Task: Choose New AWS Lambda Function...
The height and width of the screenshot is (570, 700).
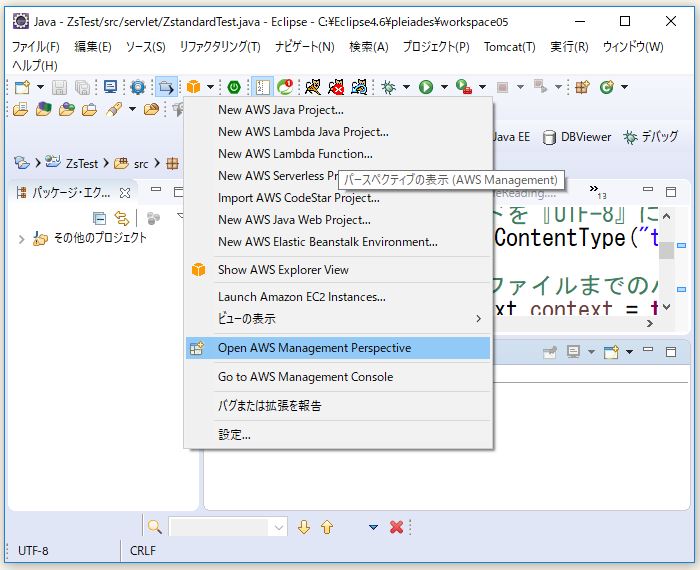Action: pos(338,154)
